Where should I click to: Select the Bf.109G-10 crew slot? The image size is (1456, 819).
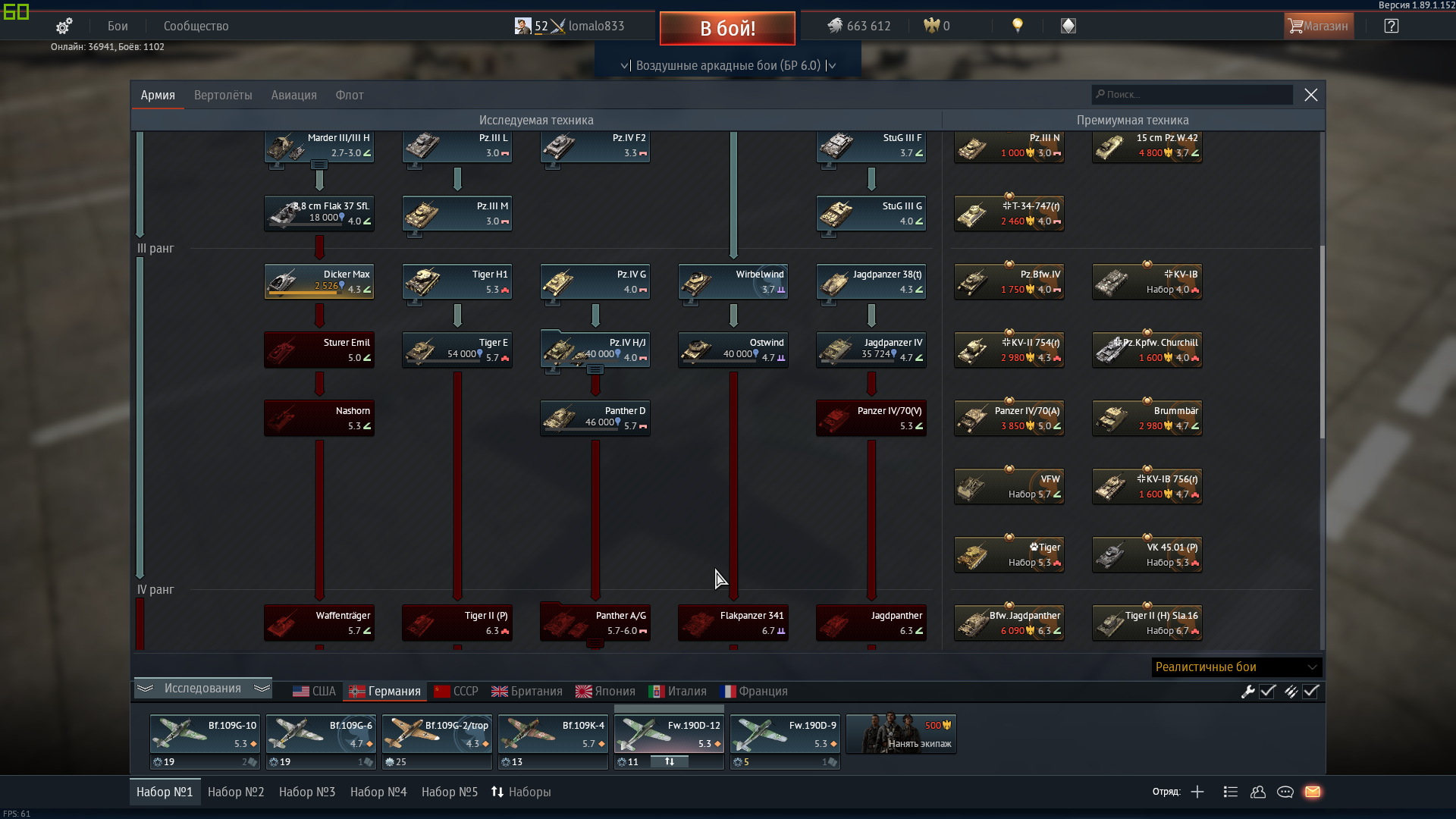pyautogui.click(x=205, y=734)
